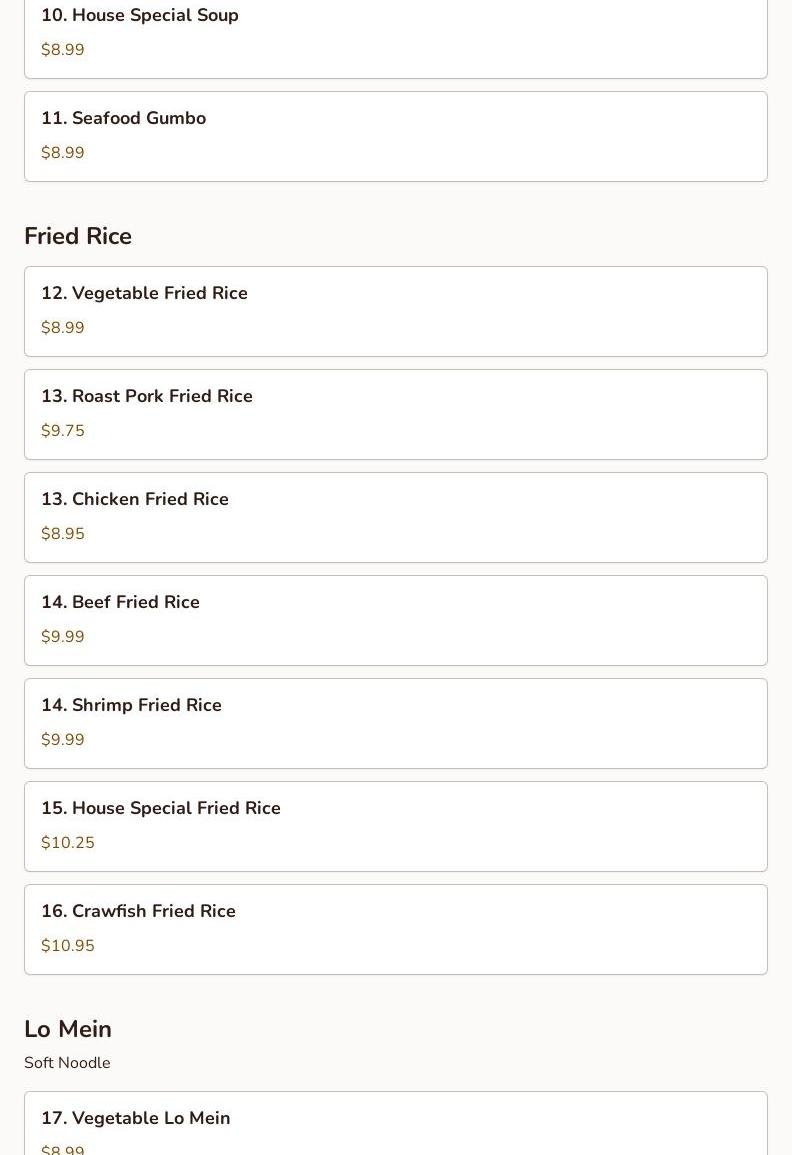Viewport: 792px width, 1155px height.
Task: Click the $8.95 Chicken Fried Rice price
Action: click(63, 534)
